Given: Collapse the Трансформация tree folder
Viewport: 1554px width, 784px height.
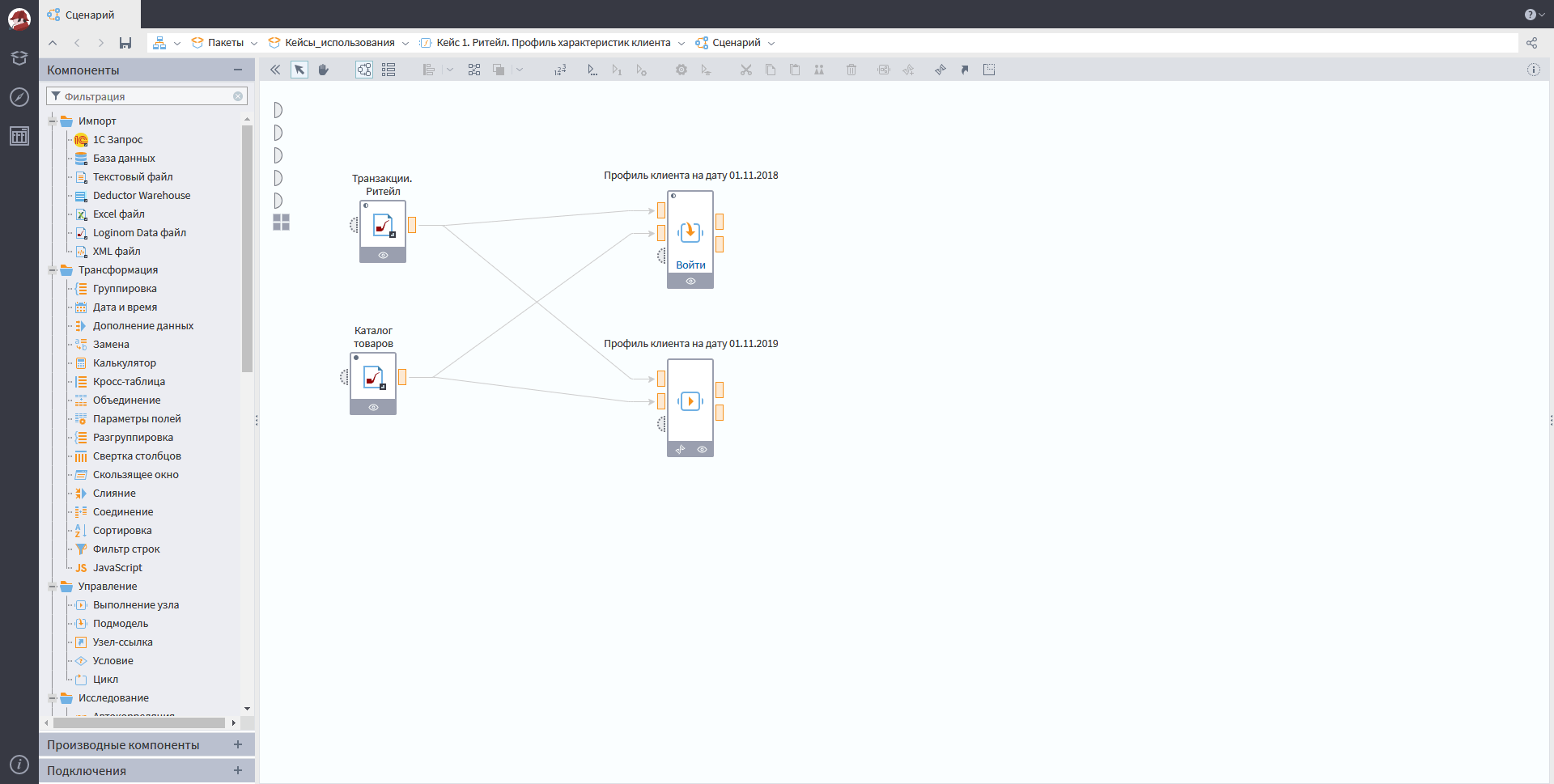Looking at the screenshot, I should coord(53,270).
